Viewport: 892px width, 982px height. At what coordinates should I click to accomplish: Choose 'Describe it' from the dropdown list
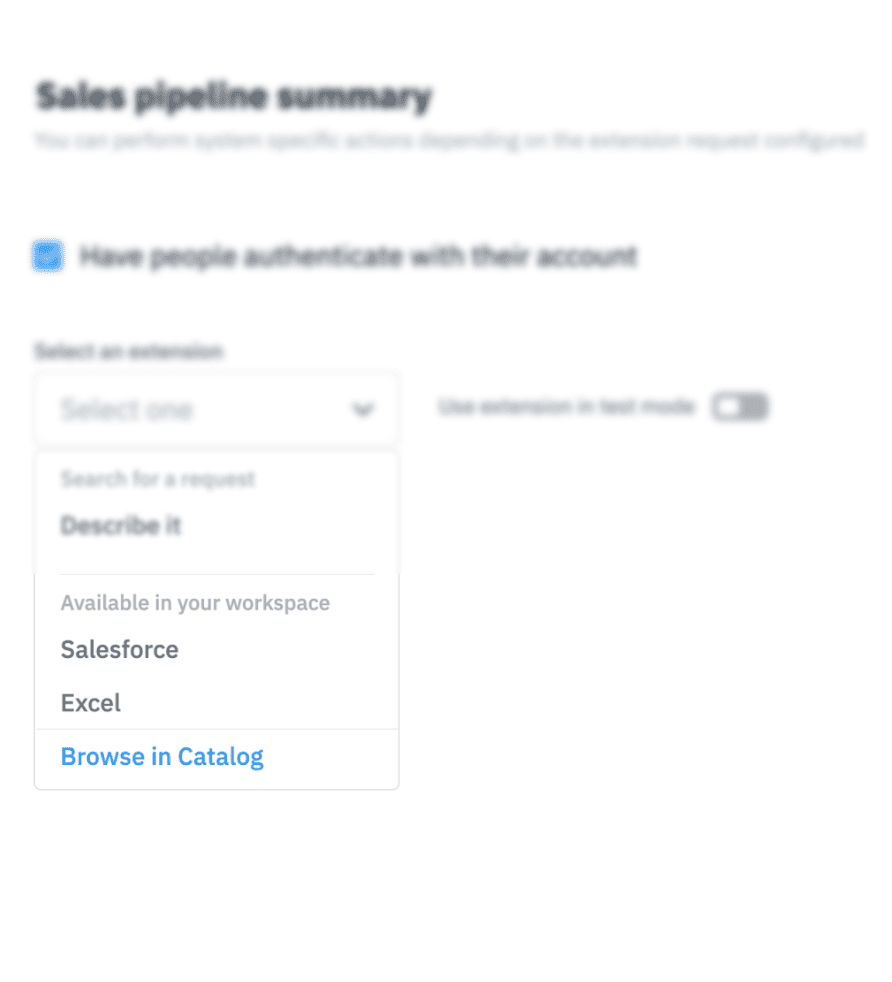point(121,526)
